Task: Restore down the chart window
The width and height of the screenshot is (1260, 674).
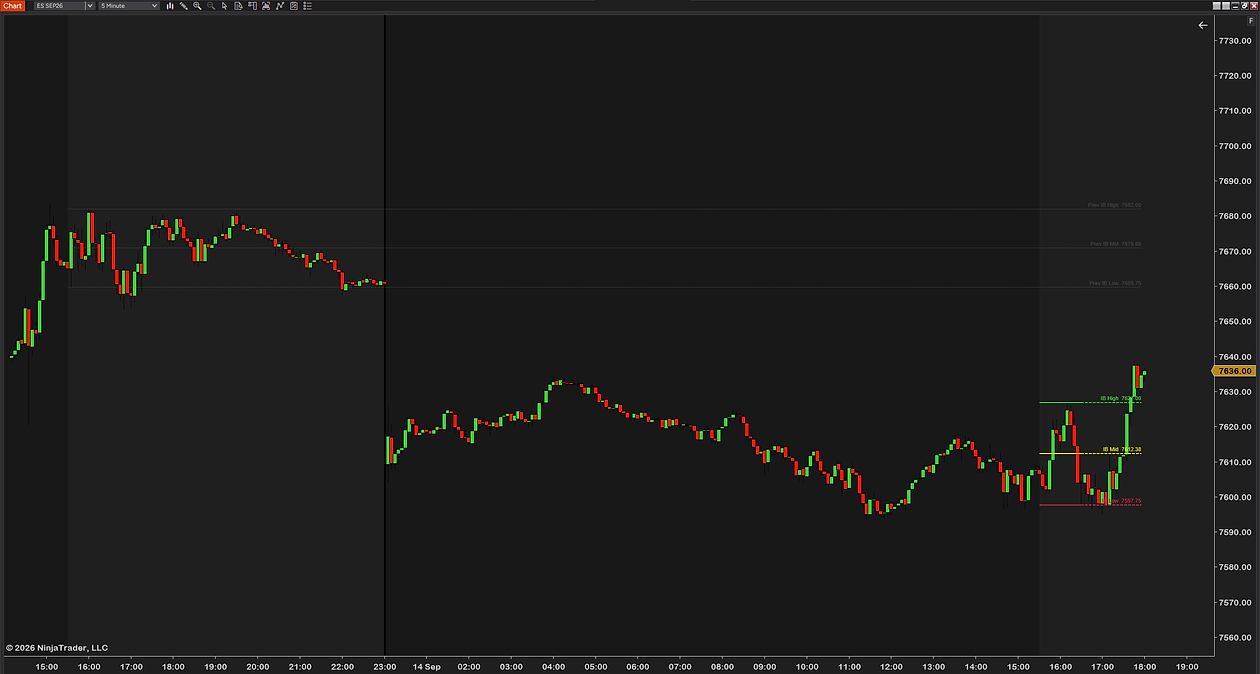Action: (1245, 6)
